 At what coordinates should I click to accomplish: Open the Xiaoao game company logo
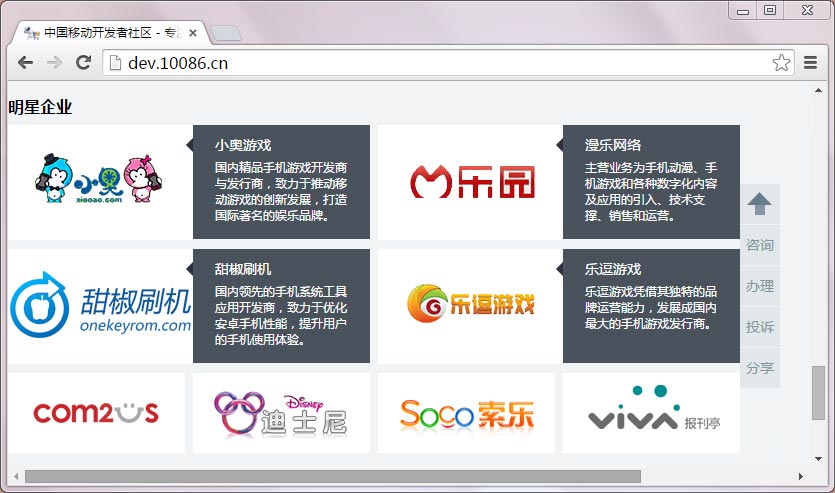[96, 181]
